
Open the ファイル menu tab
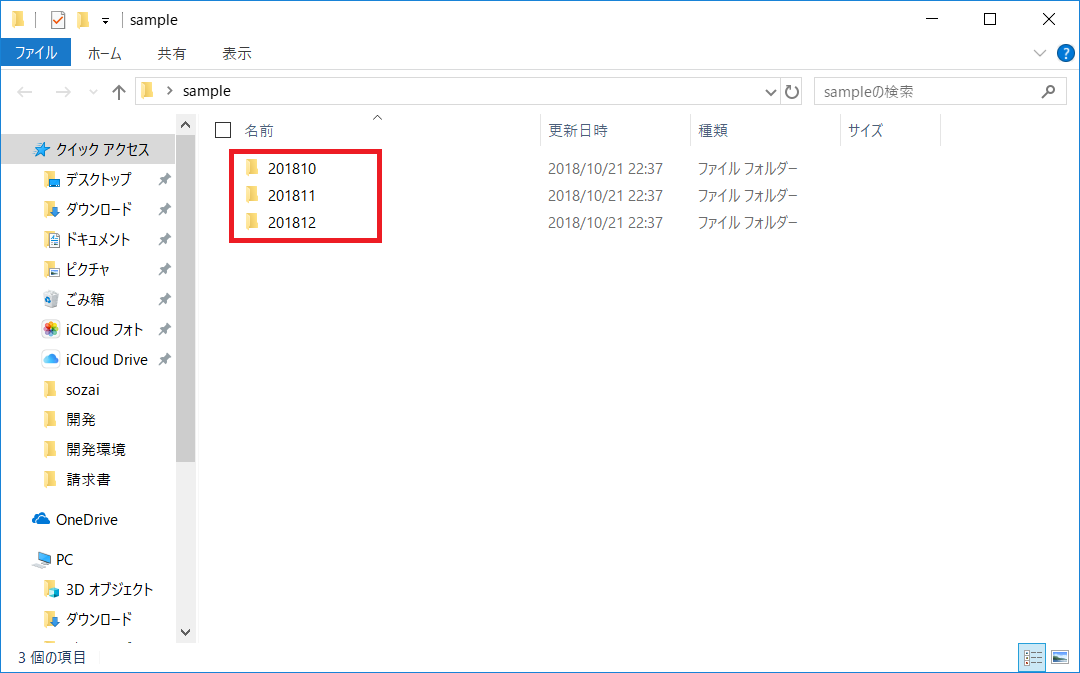[36, 53]
